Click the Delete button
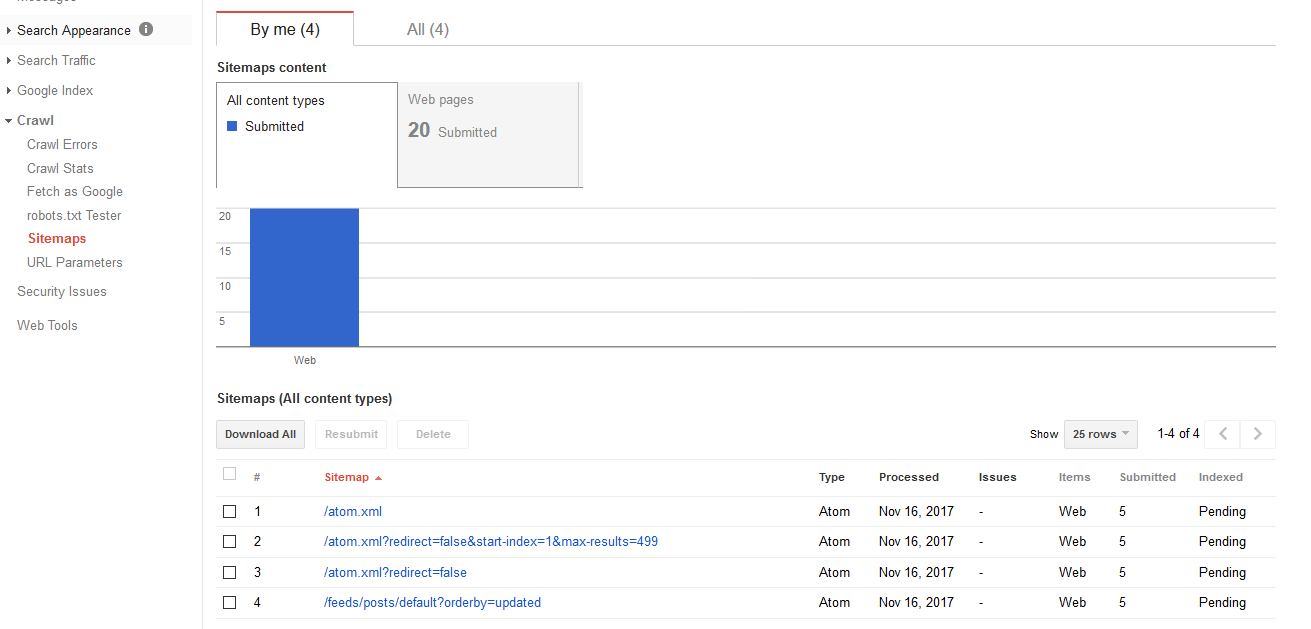Screen dimensions: 1311x629 click(433, 434)
